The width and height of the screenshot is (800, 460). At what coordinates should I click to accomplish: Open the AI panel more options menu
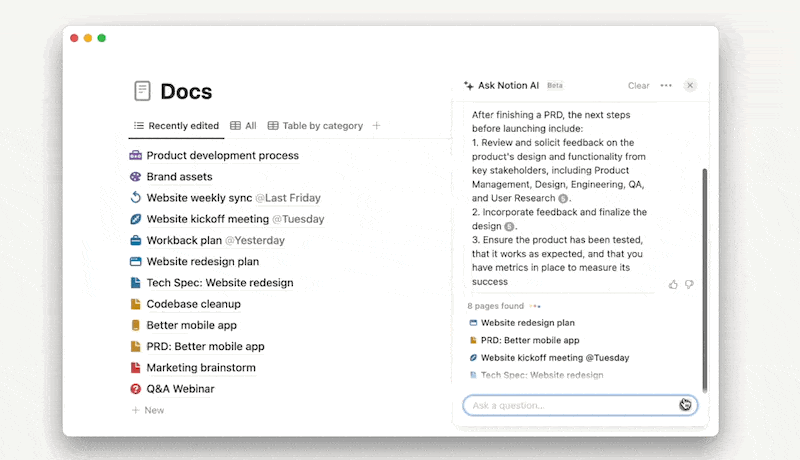pos(666,86)
